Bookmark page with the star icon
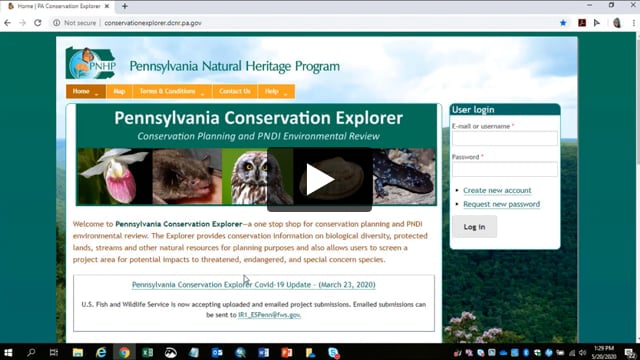 pyautogui.click(x=563, y=23)
